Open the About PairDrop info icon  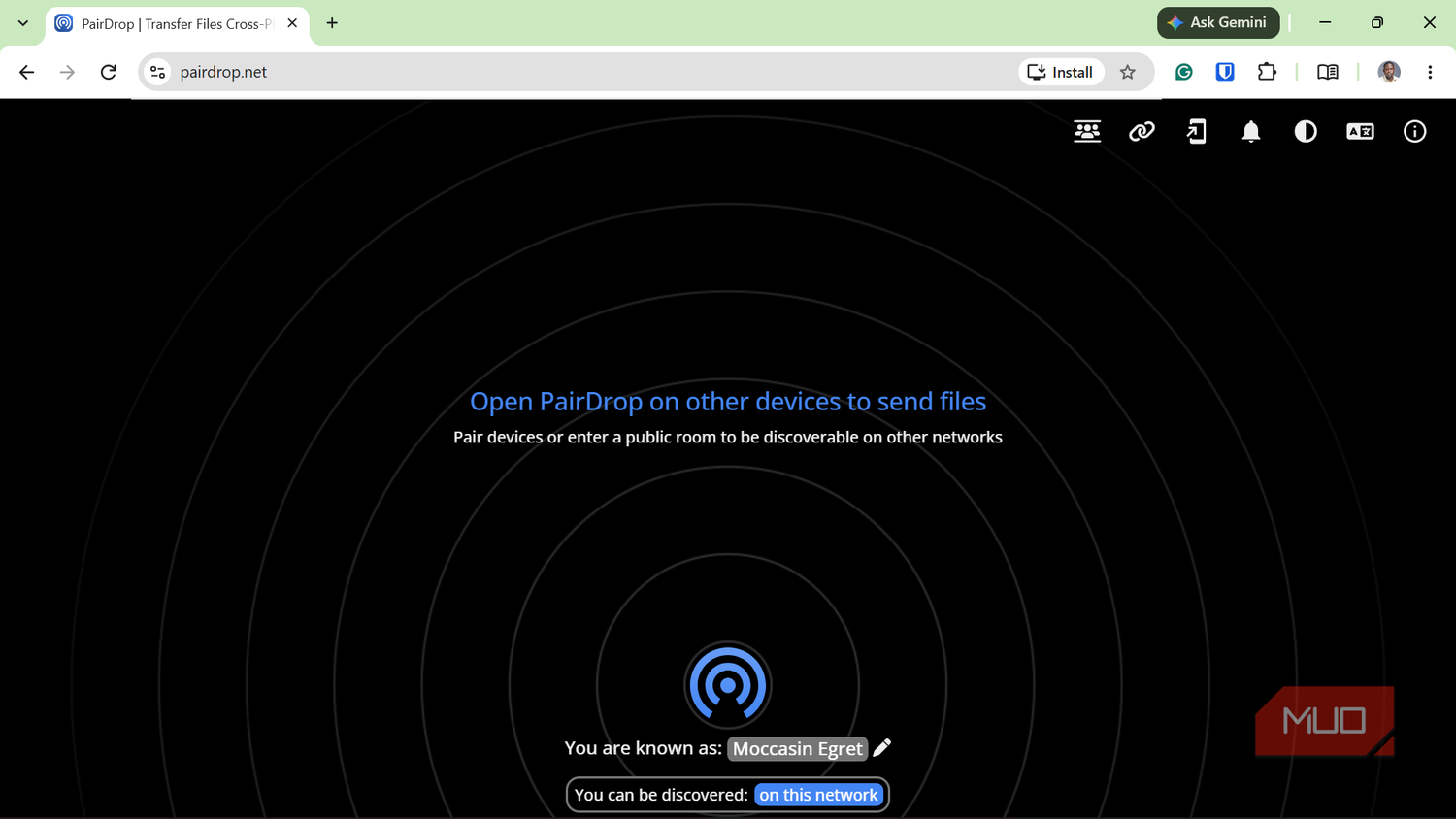(x=1415, y=131)
